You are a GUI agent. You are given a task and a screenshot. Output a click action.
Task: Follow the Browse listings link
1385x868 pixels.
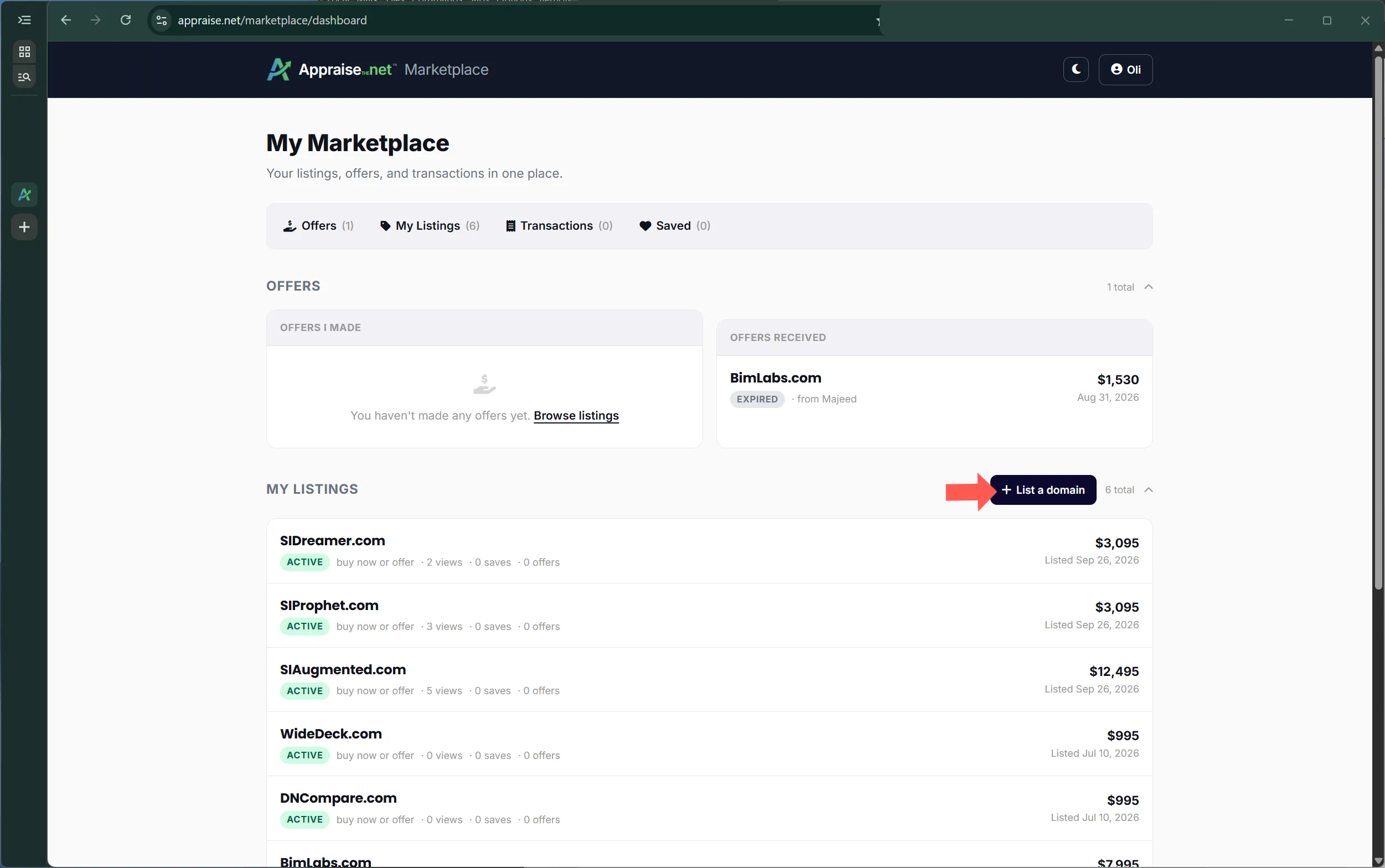[576, 416]
